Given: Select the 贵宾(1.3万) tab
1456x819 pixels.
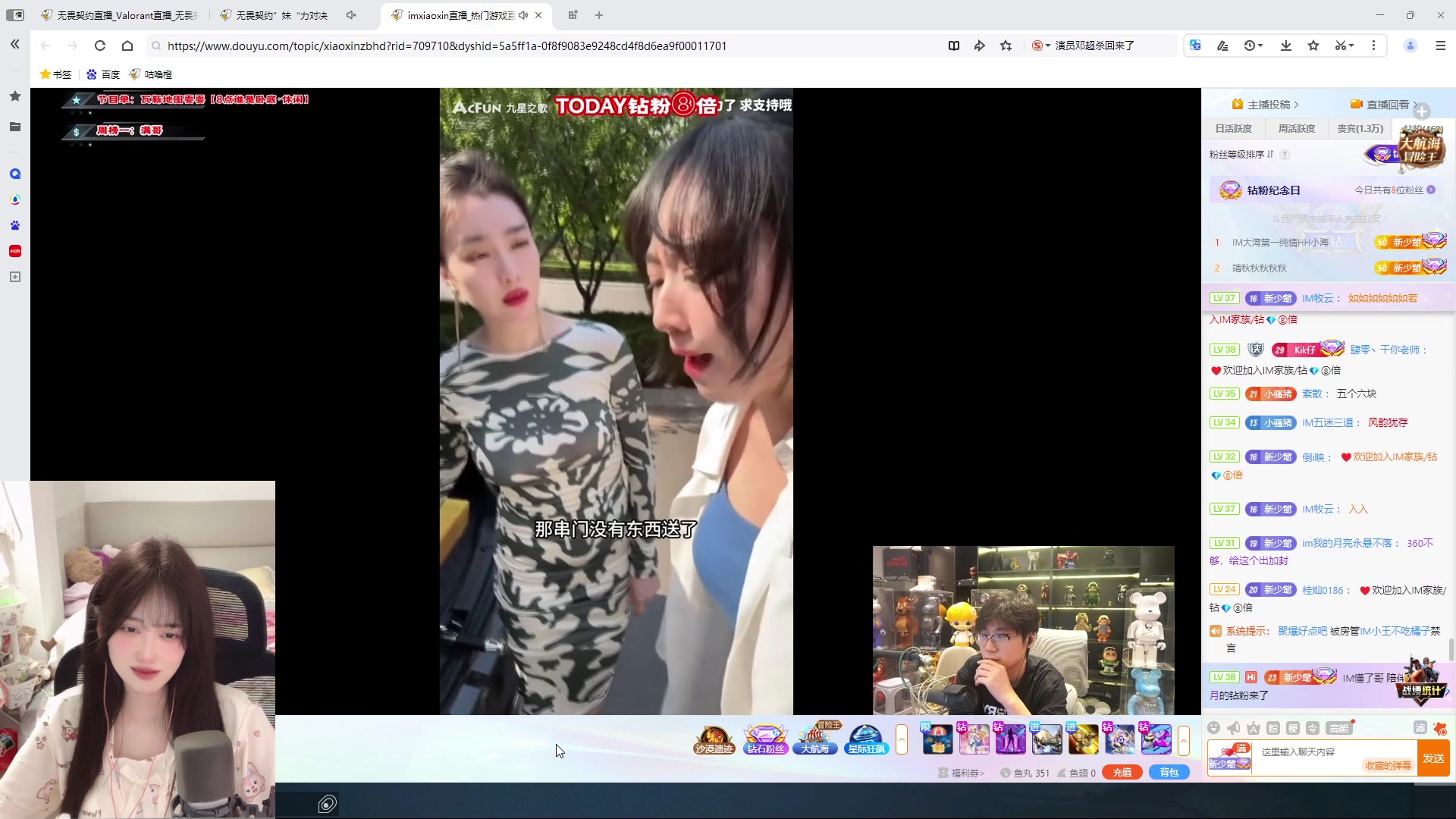Looking at the screenshot, I should (x=1360, y=129).
